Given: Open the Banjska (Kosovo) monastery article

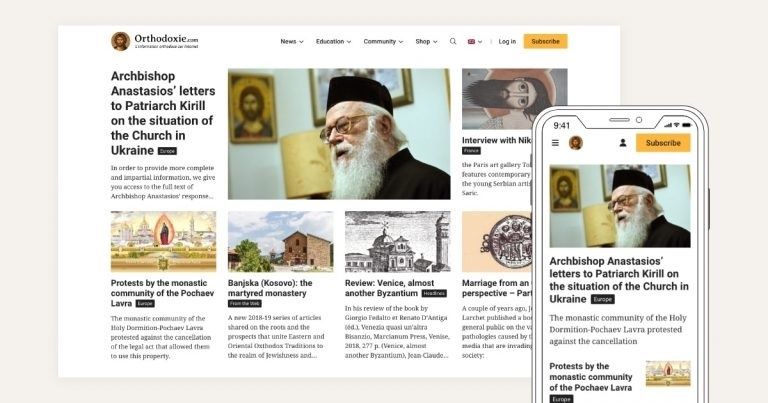Looking at the screenshot, I should 270,288.
